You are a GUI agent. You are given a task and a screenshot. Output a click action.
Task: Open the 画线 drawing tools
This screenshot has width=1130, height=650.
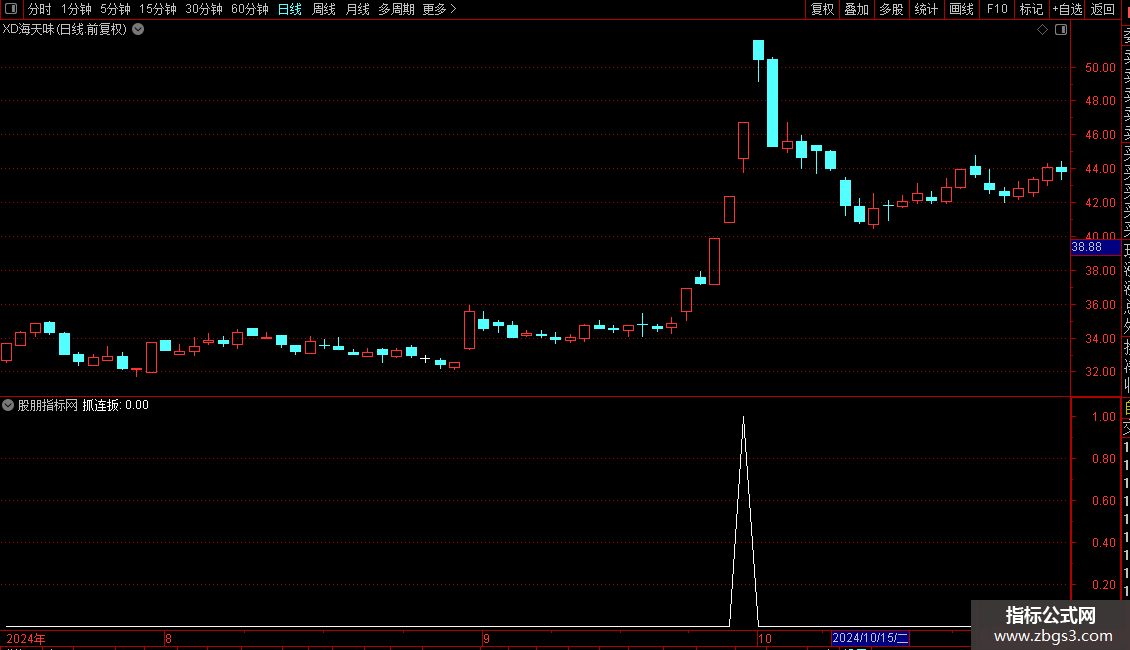[961, 9]
